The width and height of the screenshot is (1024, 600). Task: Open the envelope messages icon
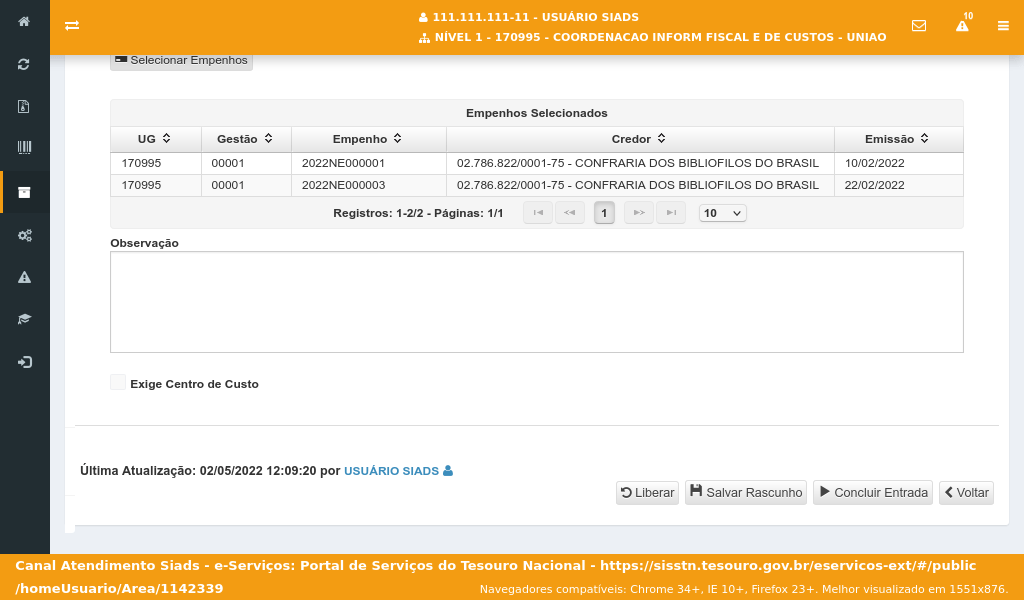click(x=919, y=25)
